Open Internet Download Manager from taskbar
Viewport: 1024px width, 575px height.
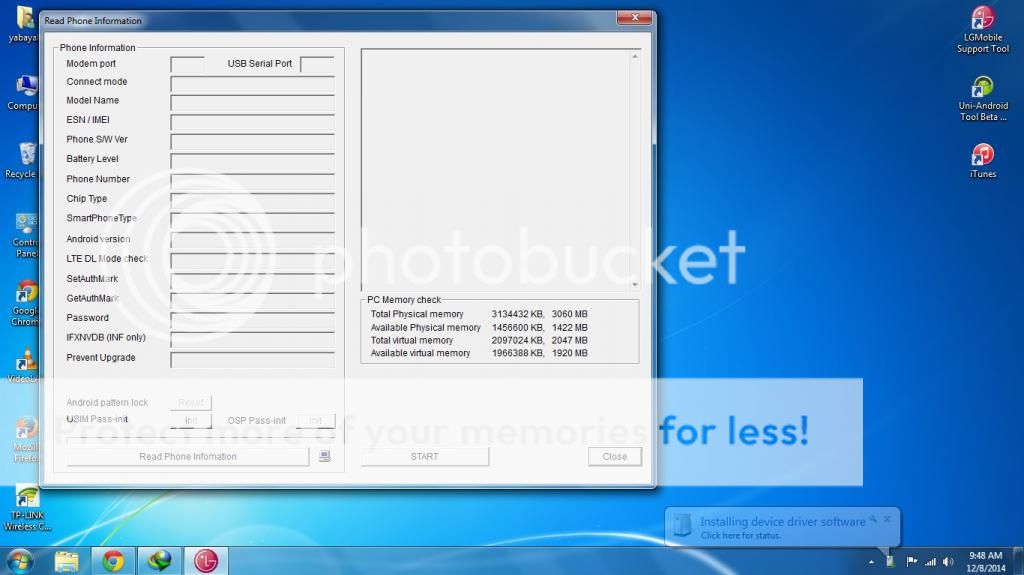coord(159,561)
